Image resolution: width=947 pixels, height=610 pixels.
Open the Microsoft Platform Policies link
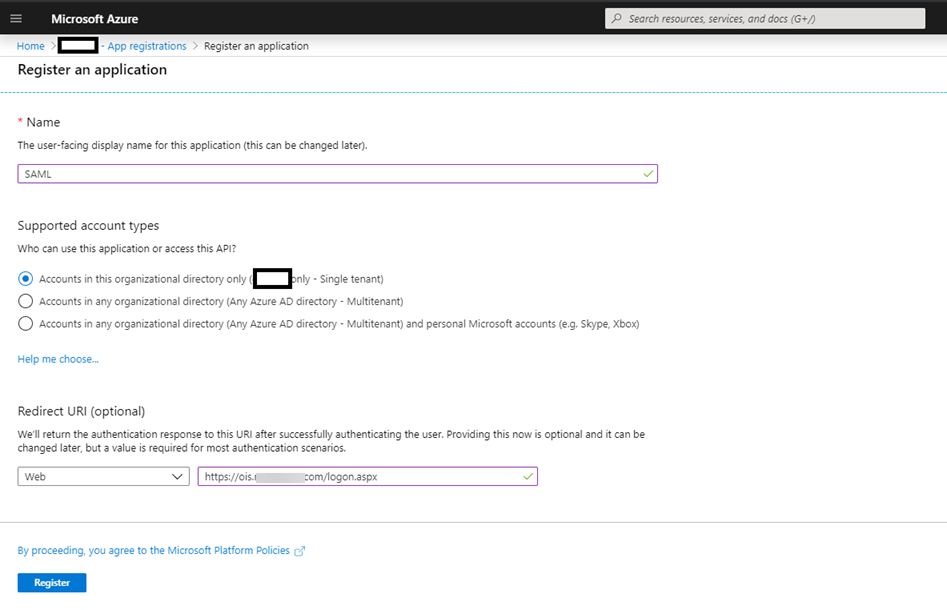tap(154, 550)
